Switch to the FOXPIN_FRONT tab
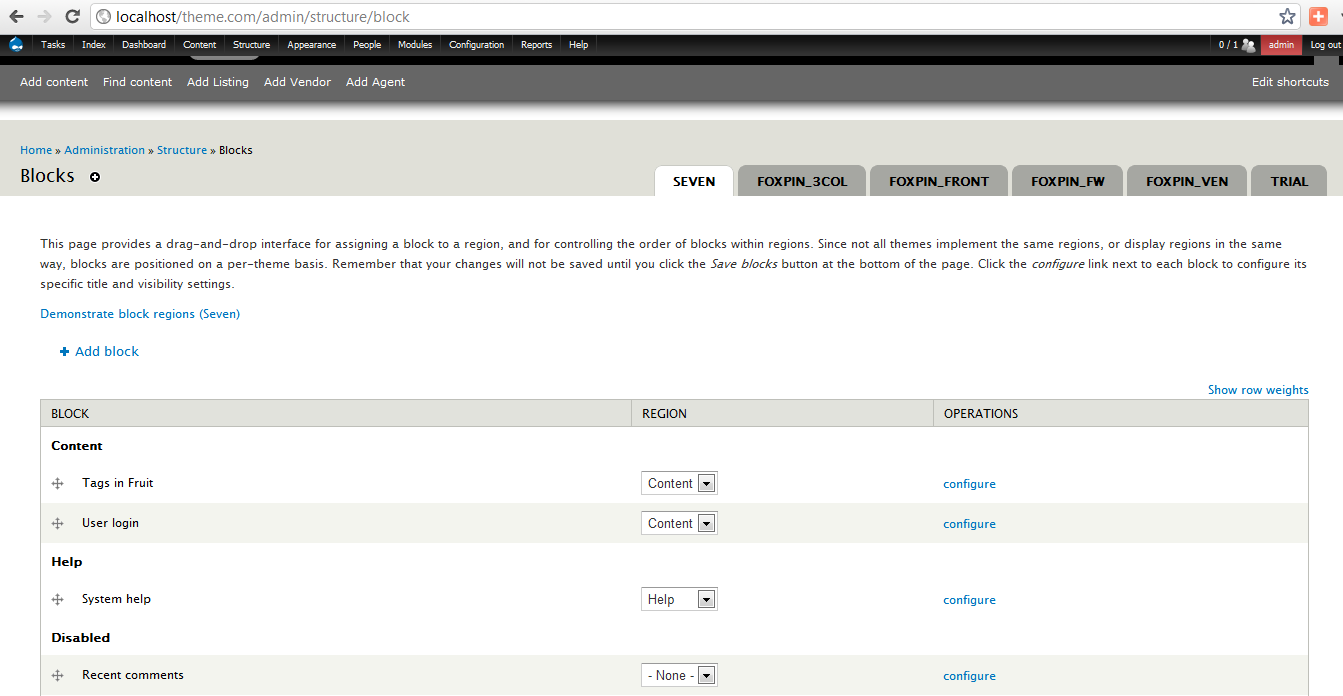The width and height of the screenshot is (1343, 696). [939, 181]
